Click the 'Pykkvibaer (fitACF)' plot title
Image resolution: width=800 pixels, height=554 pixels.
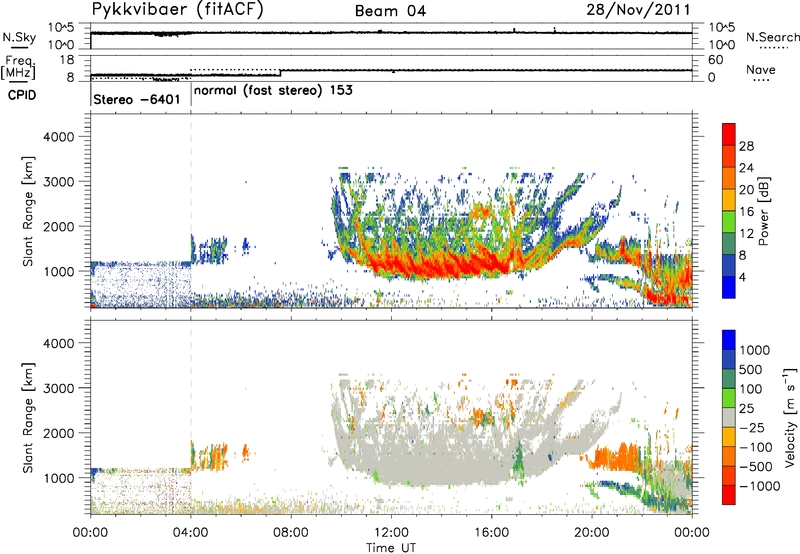click(x=177, y=10)
